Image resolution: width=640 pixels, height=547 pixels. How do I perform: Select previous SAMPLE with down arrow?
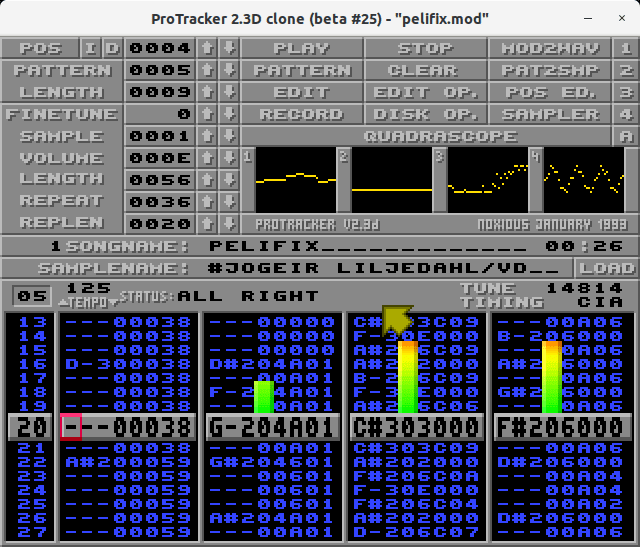[229, 136]
